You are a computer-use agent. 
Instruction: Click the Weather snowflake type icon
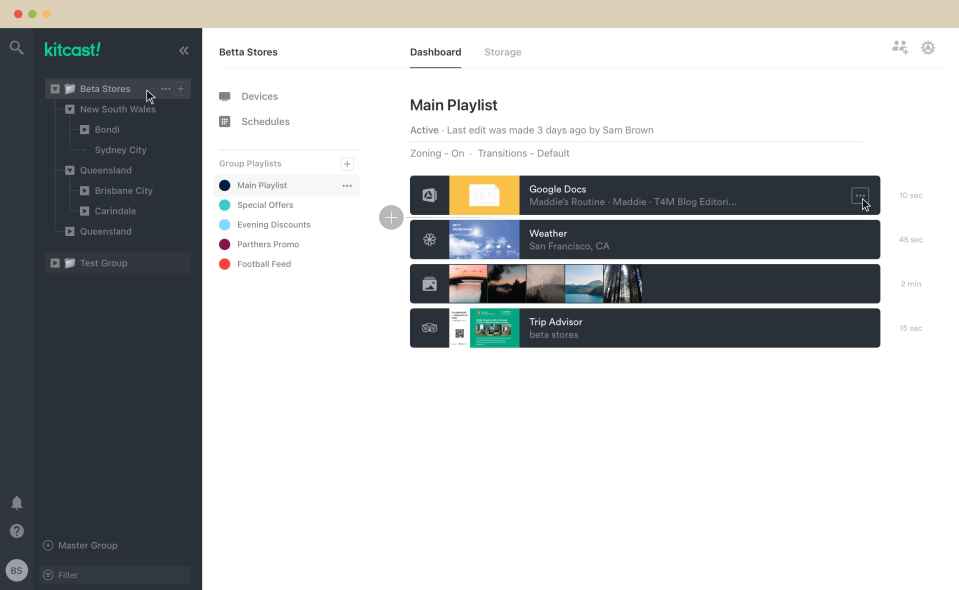coord(429,240)
